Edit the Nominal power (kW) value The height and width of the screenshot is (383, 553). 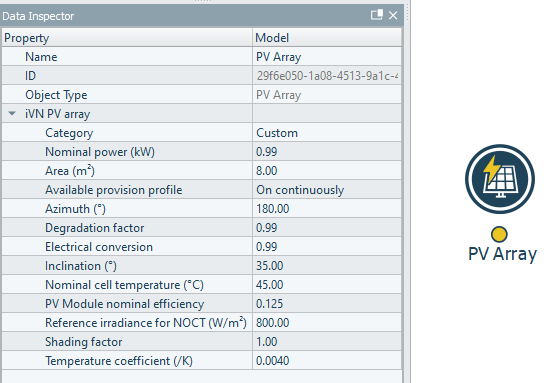[327, 152]
